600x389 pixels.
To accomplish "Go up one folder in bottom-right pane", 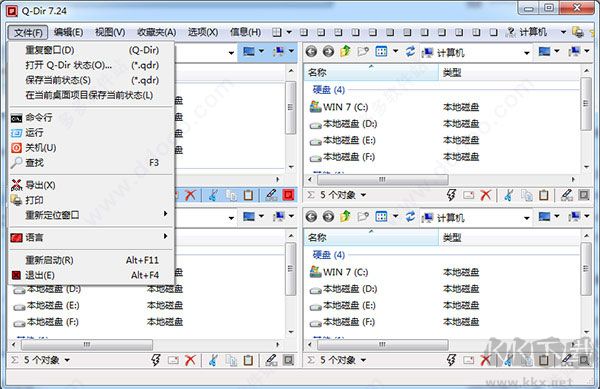I will 345,216.
